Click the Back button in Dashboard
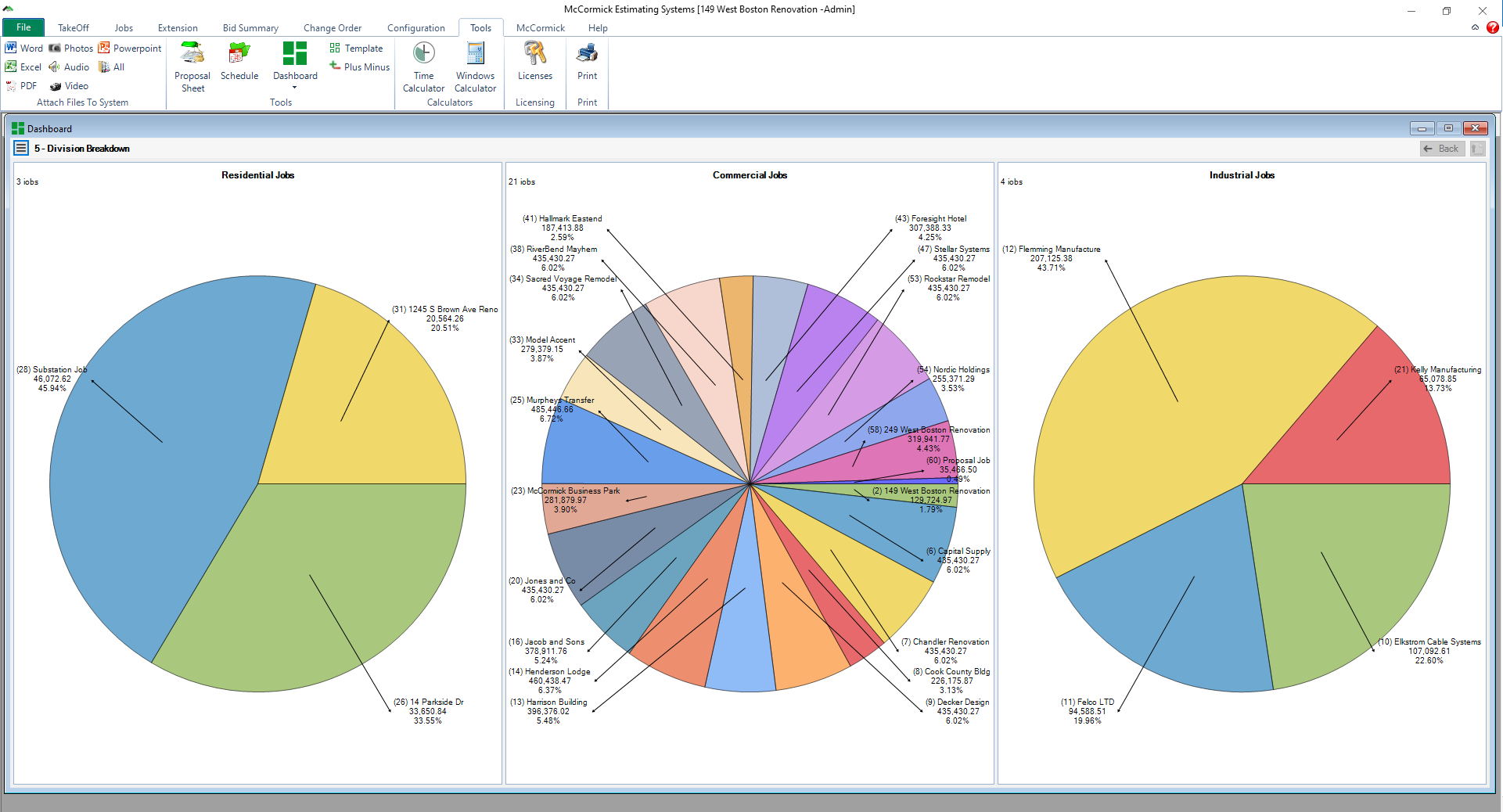The width and height of the screenshot is (1503, 812). [1442, 149]
